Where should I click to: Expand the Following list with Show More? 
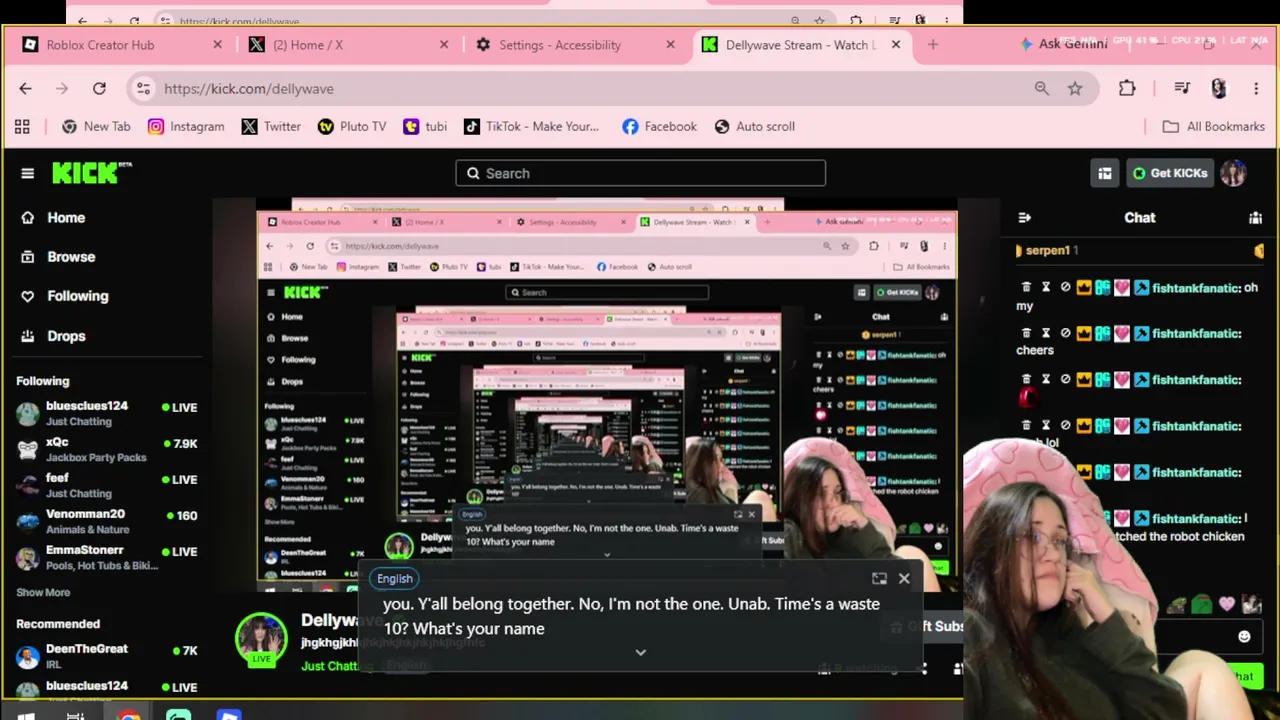(43, 592)
